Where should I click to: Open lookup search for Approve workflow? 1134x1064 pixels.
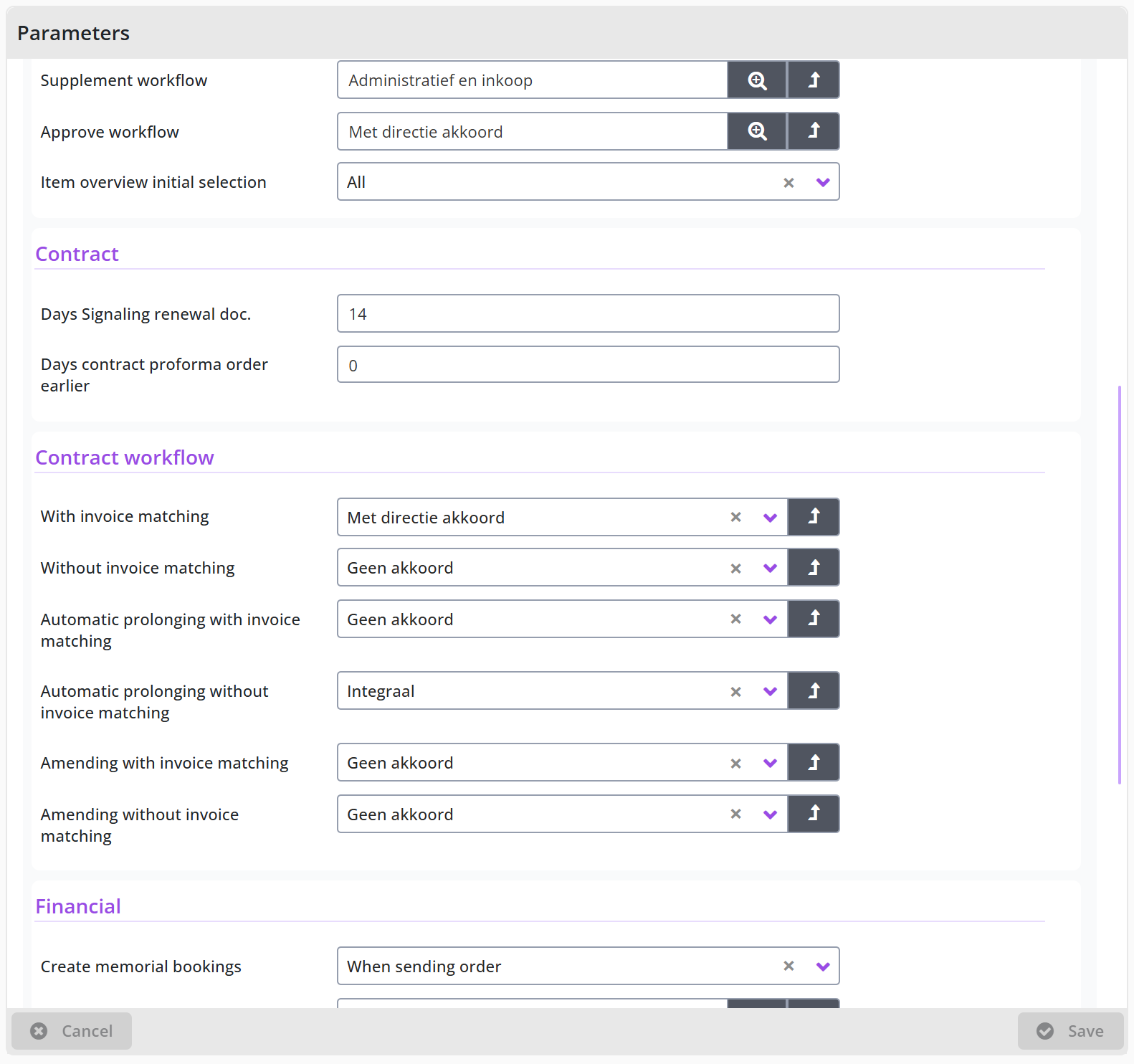(x=757, y=131)
